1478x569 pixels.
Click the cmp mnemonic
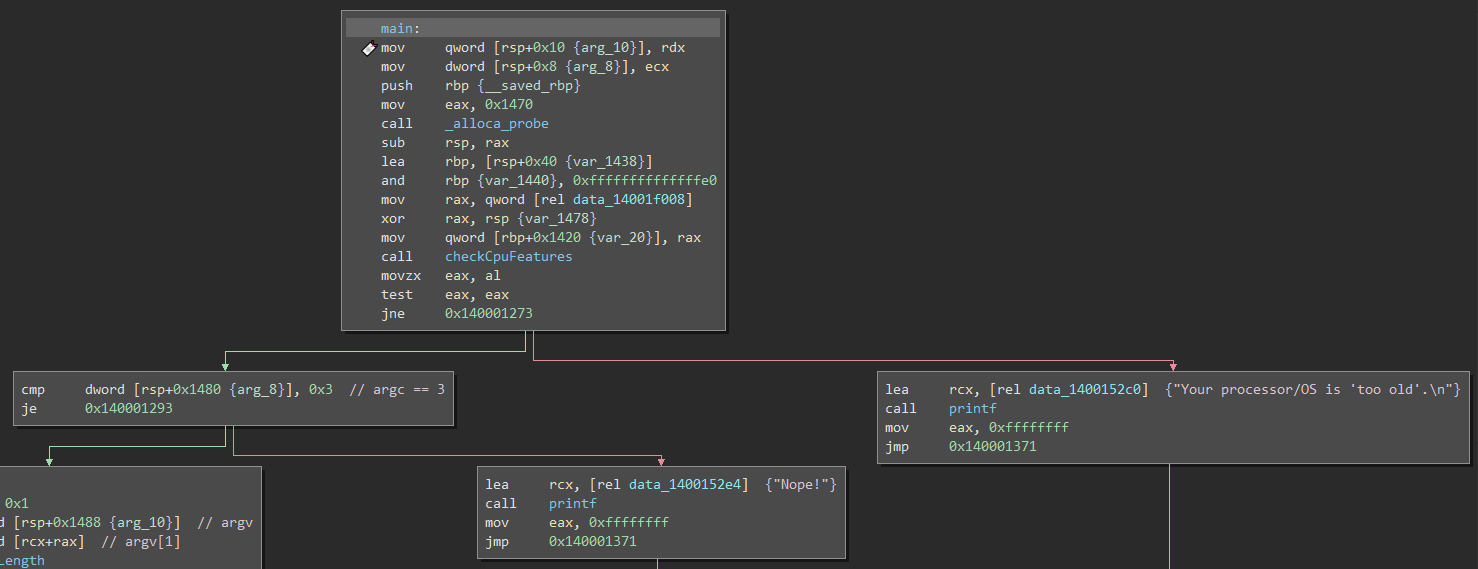pos(33,390)
